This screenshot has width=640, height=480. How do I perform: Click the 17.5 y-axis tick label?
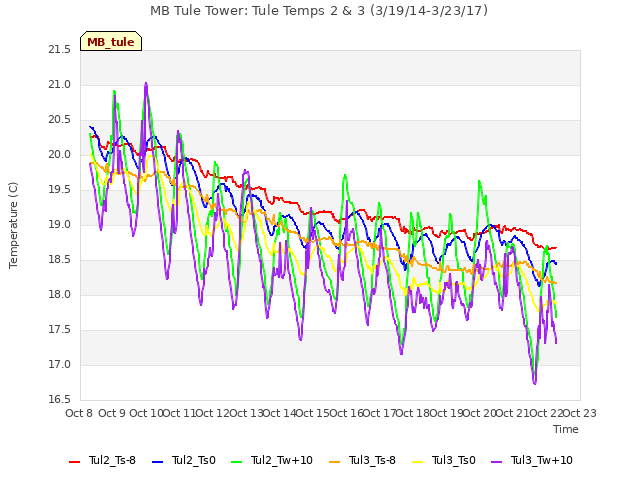pyautogui.click(x=60, y=330)
